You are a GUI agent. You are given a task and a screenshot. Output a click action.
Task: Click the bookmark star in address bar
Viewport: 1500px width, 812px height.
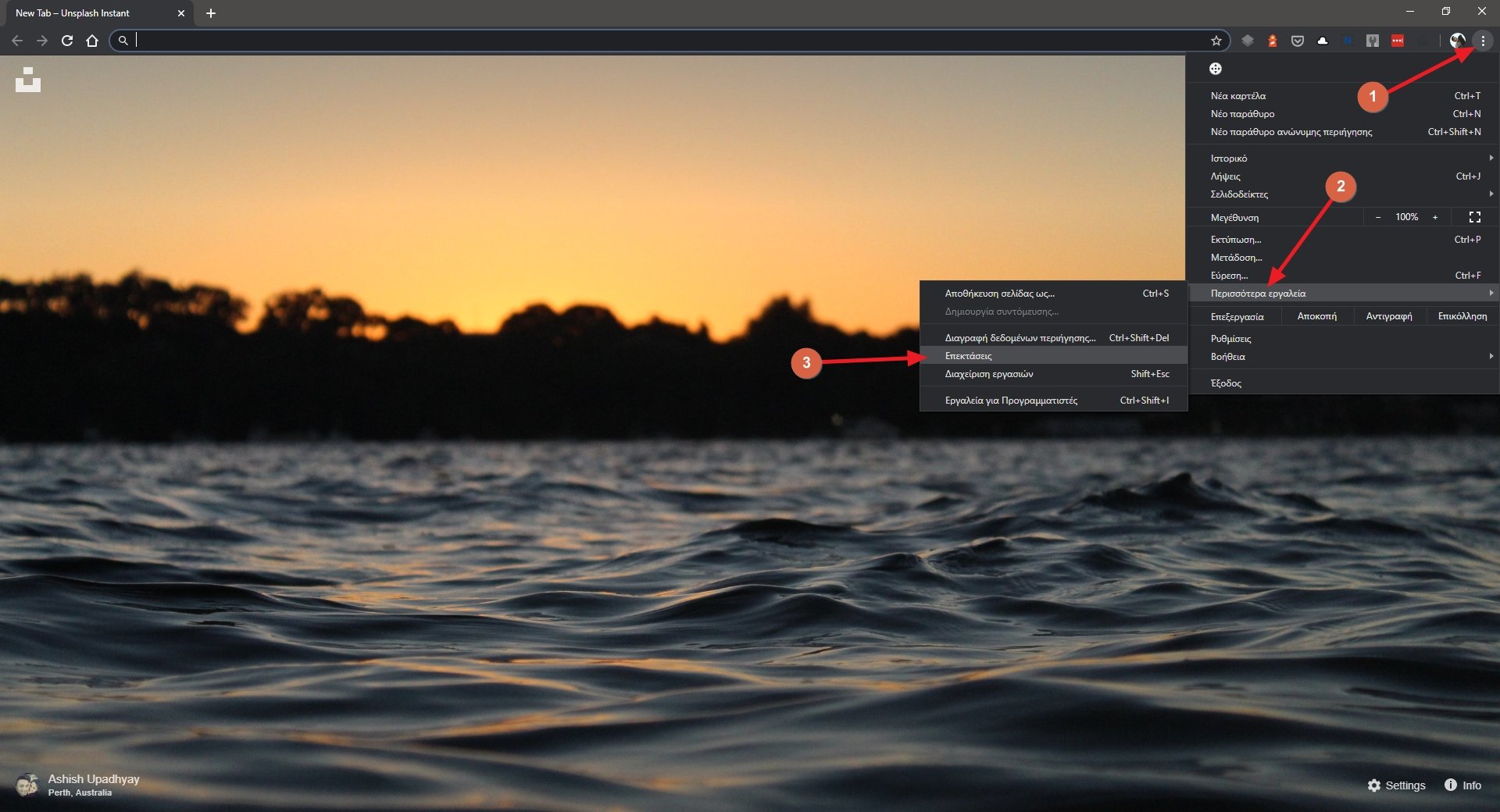[x=1216, y=41]
